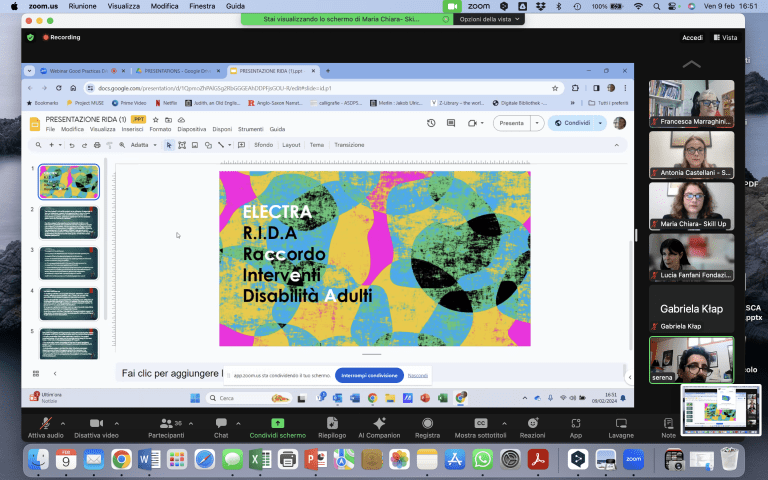Click the Condividi share button in Slides

pyautogui.click(x=572, y=123)
